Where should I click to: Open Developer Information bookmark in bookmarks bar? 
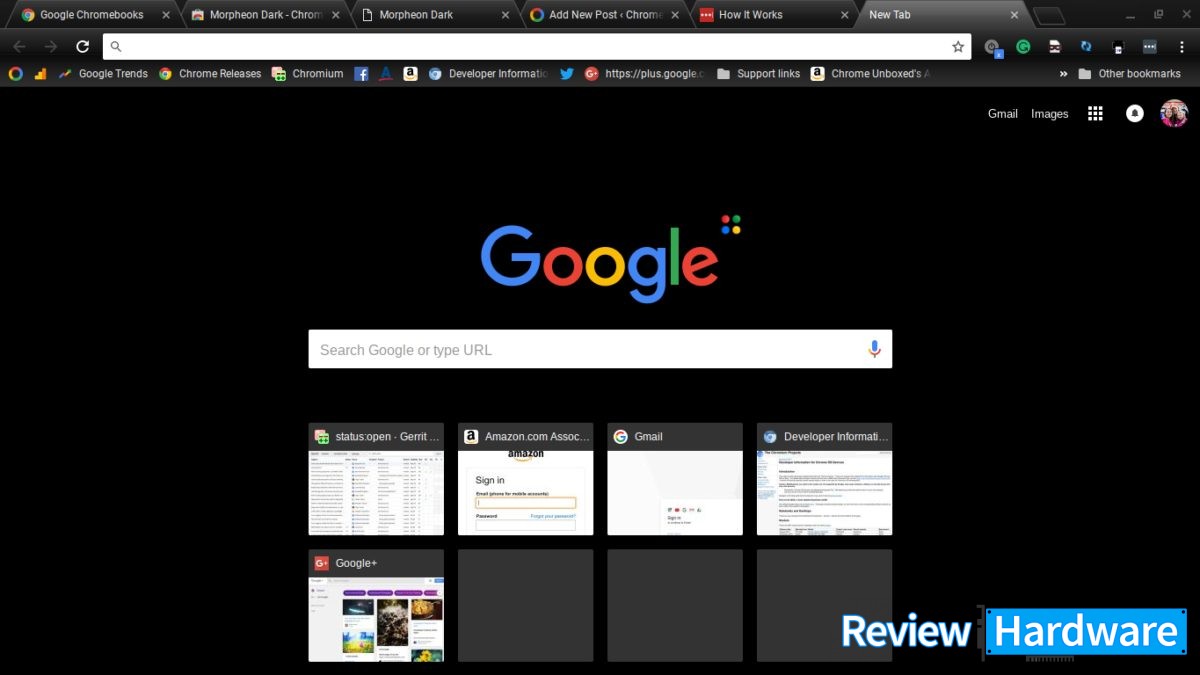click(x=488, y=73)
